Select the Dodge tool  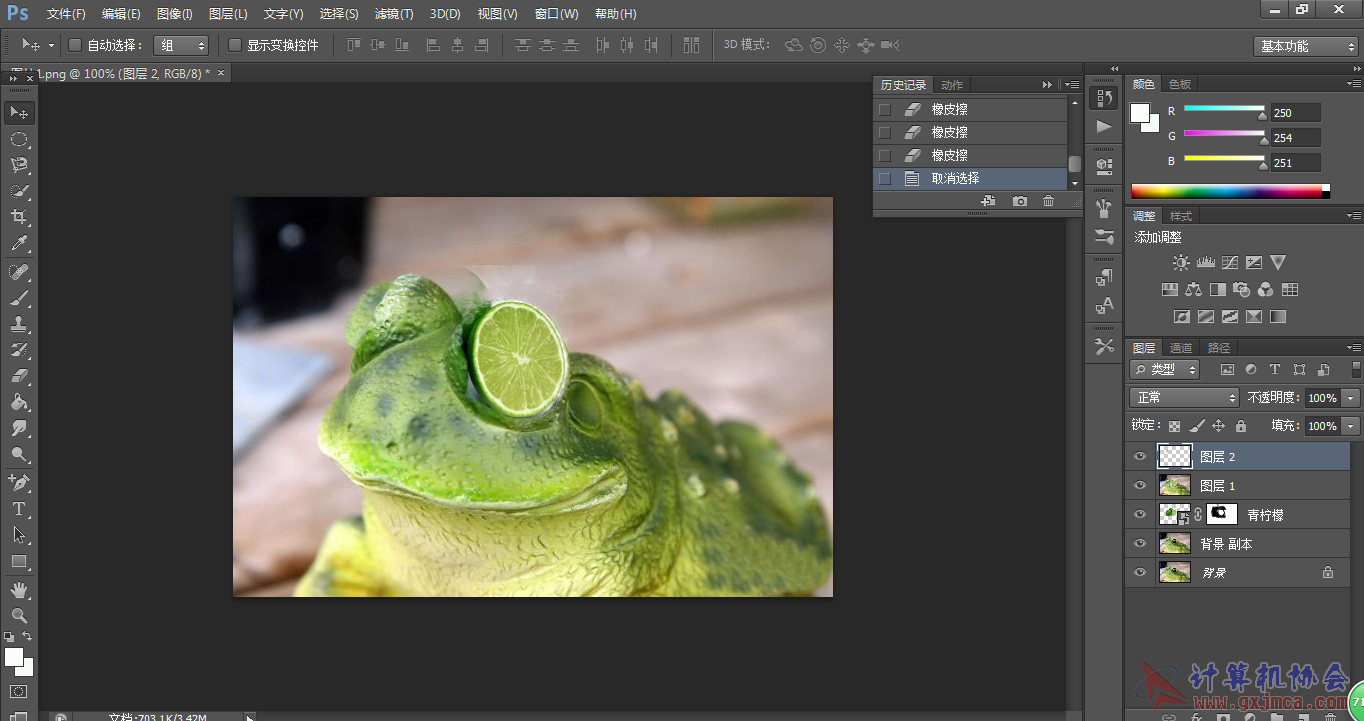click(19, 454)
